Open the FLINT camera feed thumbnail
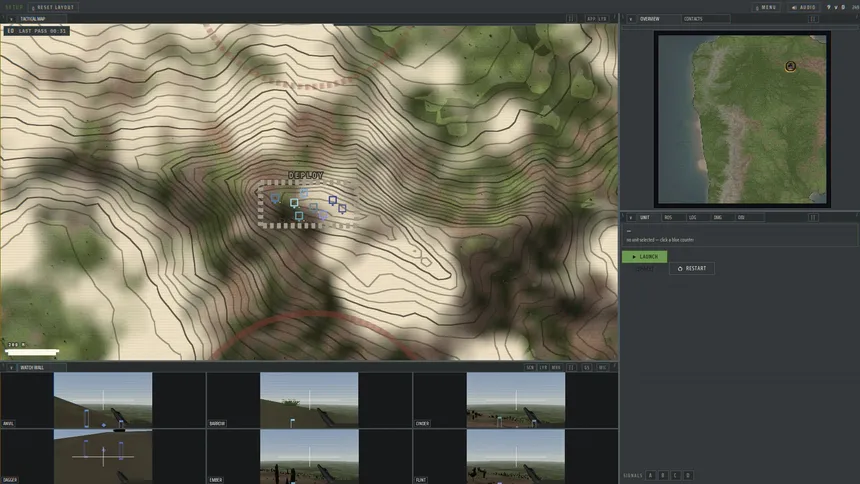The width and height of the screenshot is (860, 484). [x=516, y=457]
